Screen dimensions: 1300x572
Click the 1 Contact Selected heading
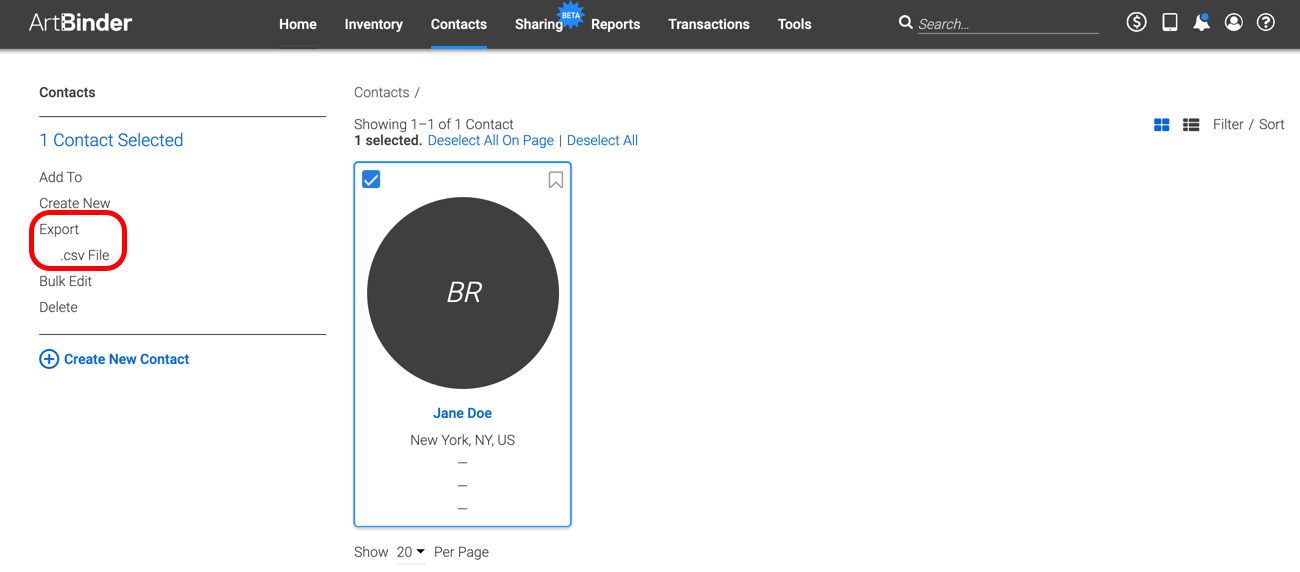pos(111,140)
